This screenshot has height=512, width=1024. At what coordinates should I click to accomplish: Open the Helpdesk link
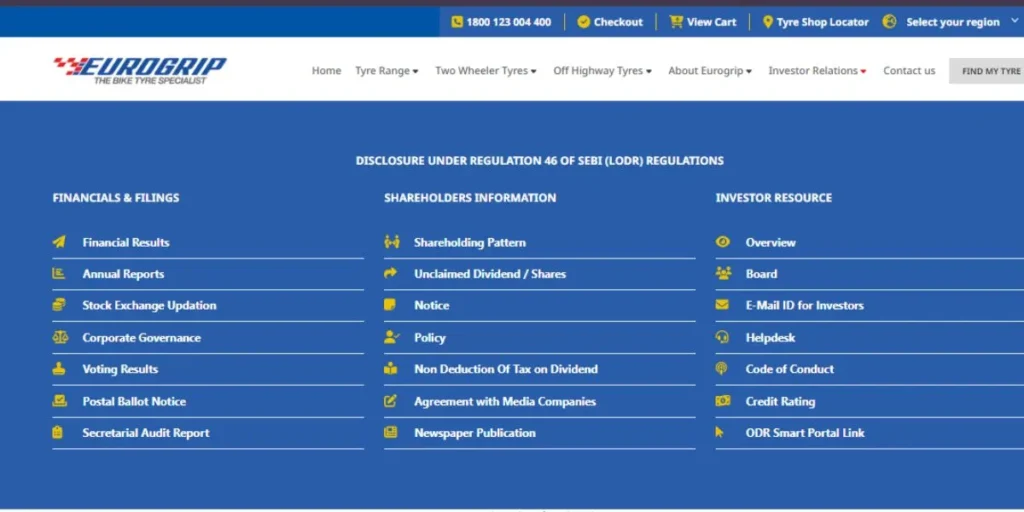tap(770, 338)
